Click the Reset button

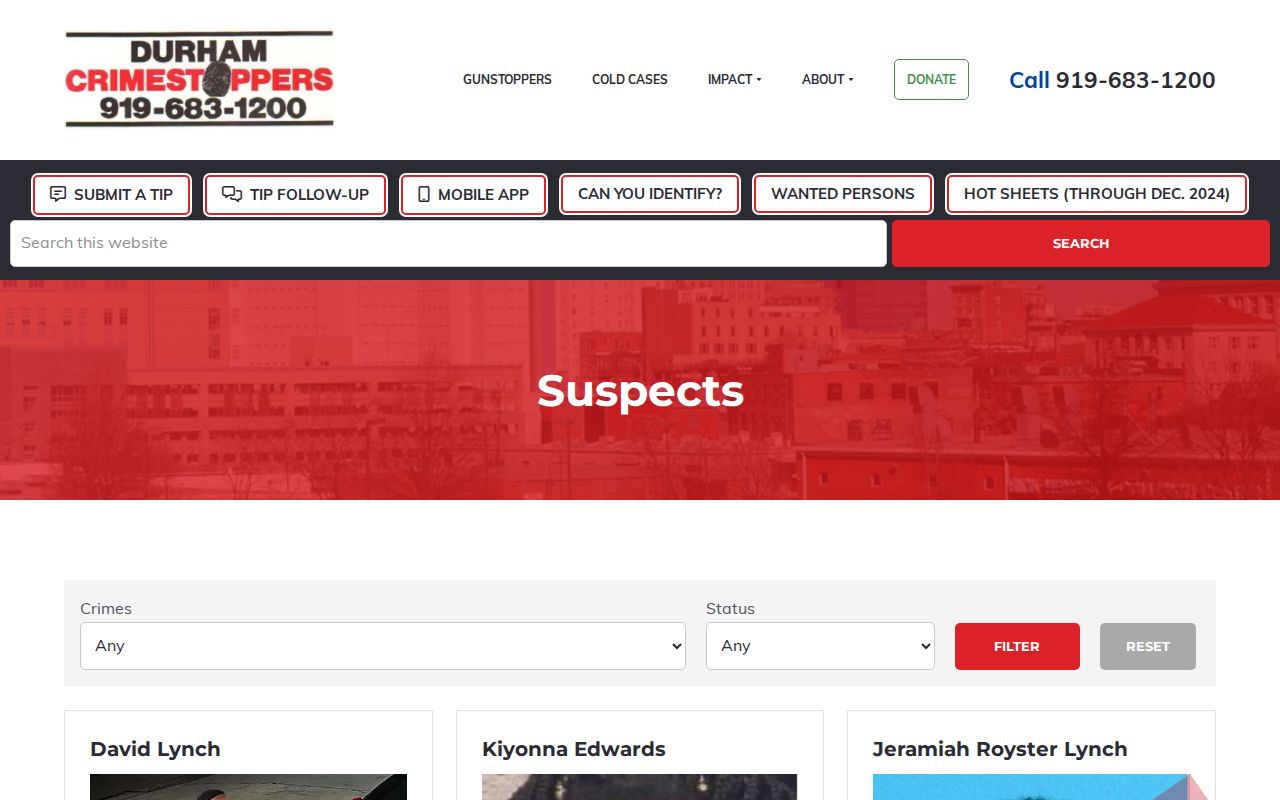click(1148, 646)
